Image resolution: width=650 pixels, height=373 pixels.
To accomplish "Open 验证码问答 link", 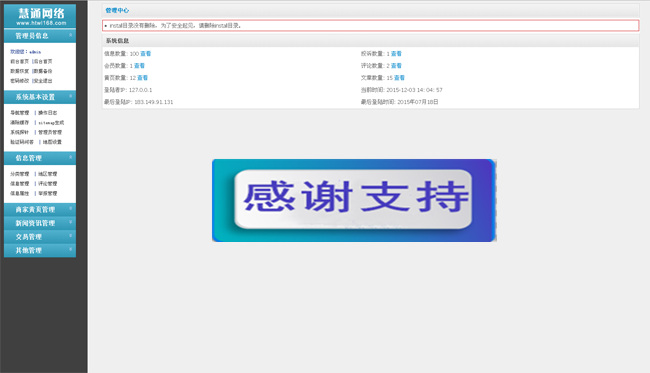I will point(22,142).
